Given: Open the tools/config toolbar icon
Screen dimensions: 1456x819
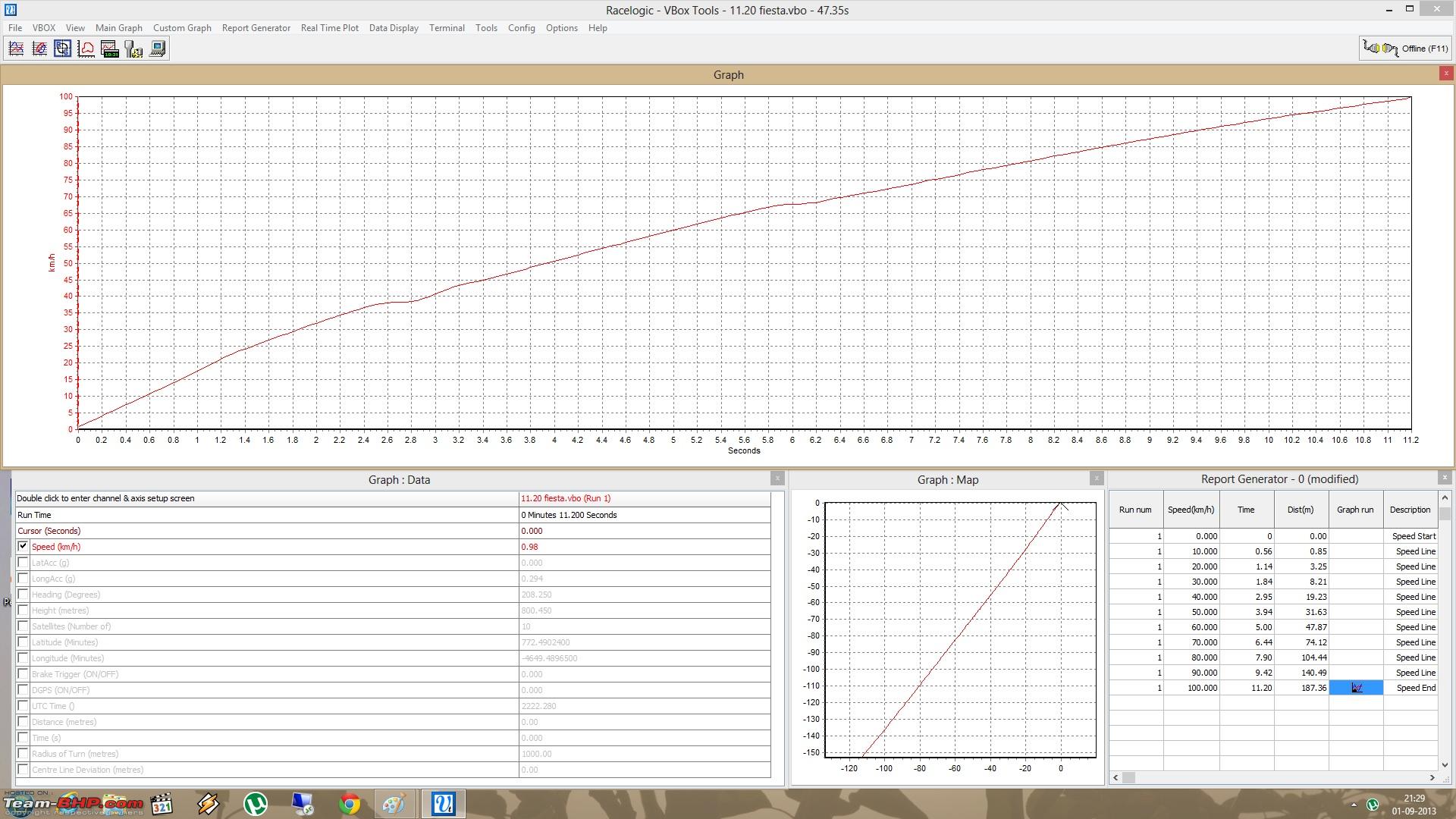Looking at the screenshot, I should tap(133, 49).
